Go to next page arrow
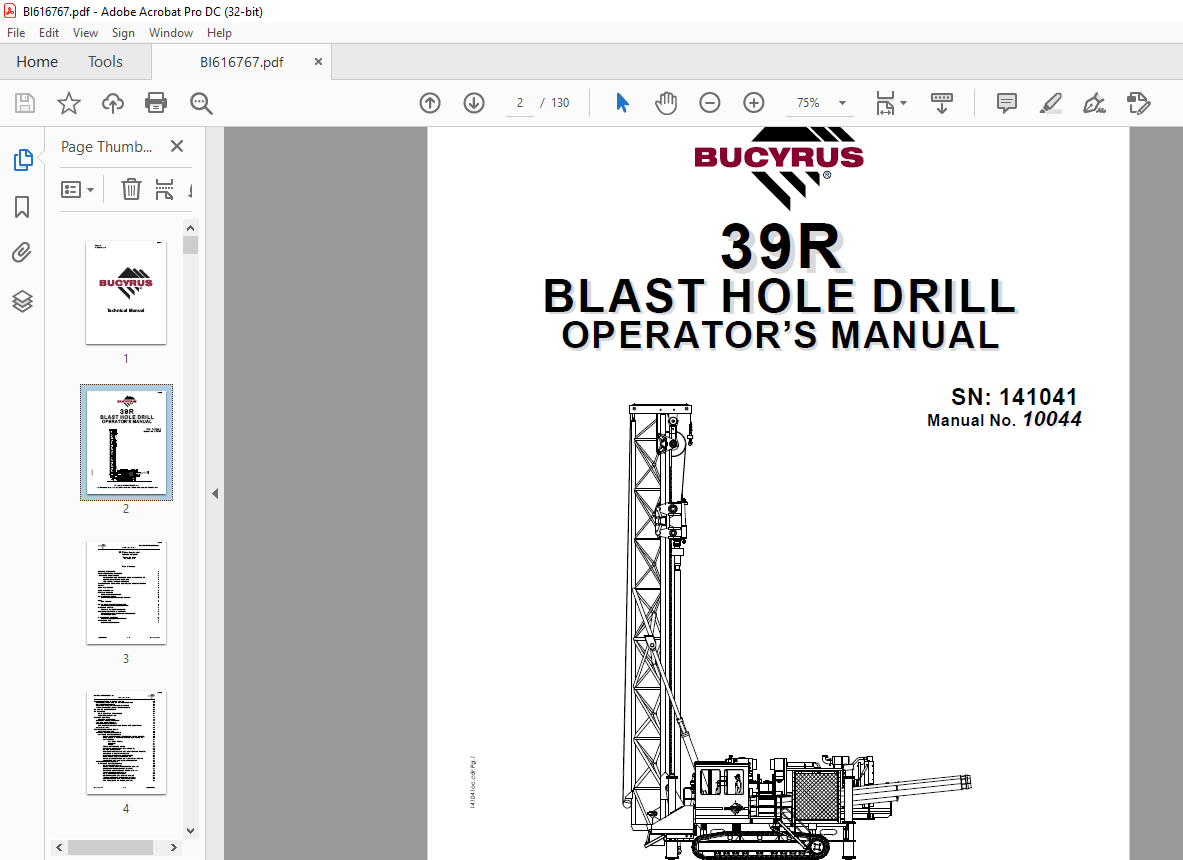The image size is (1183, 860). point(474,103)
